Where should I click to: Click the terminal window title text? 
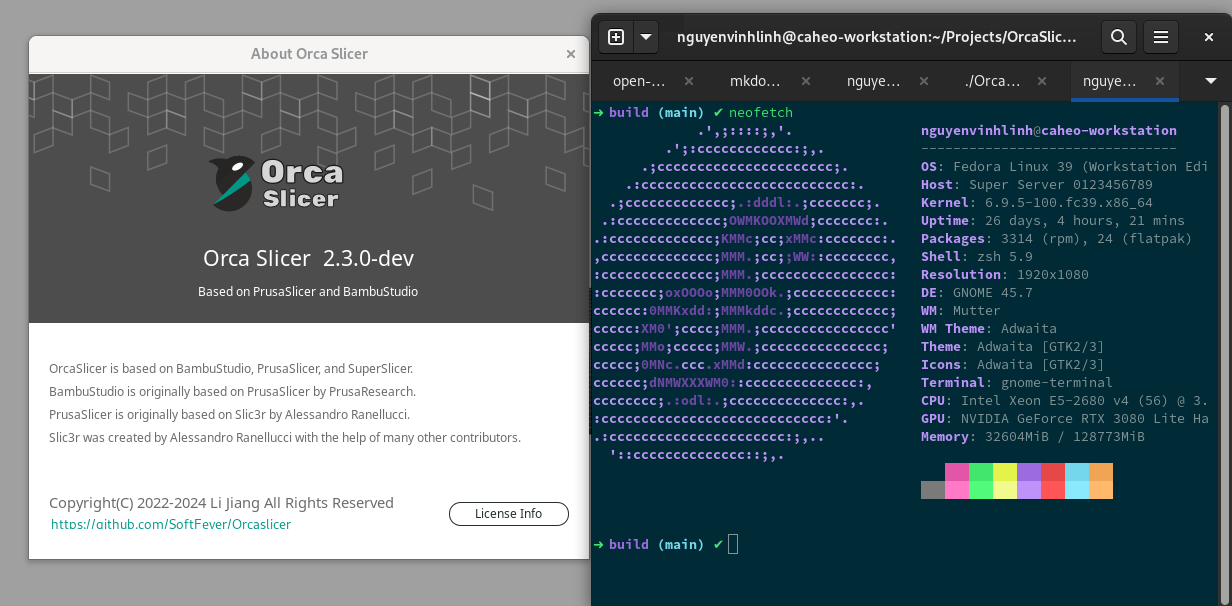coord(877,37)
